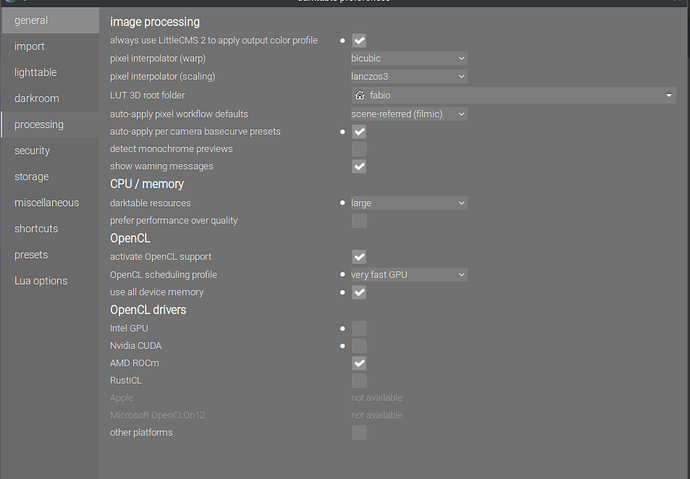Uncheck show warning messages
Viewport: 690px width, 479px height.
tap(359, 166)
